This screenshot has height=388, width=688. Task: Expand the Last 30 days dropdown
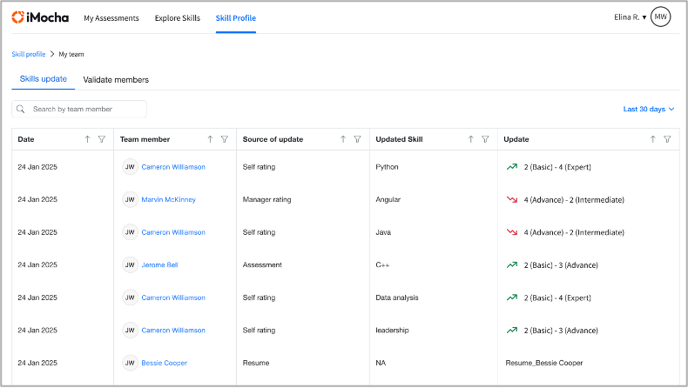pyautogui.click(x=649, y=109)
